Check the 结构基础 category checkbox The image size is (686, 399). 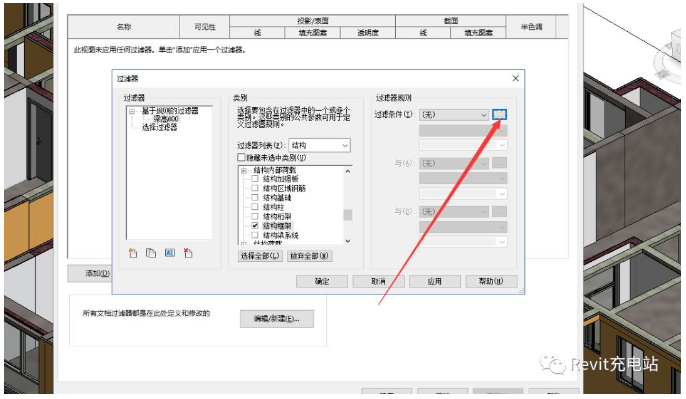click(255, 197)
